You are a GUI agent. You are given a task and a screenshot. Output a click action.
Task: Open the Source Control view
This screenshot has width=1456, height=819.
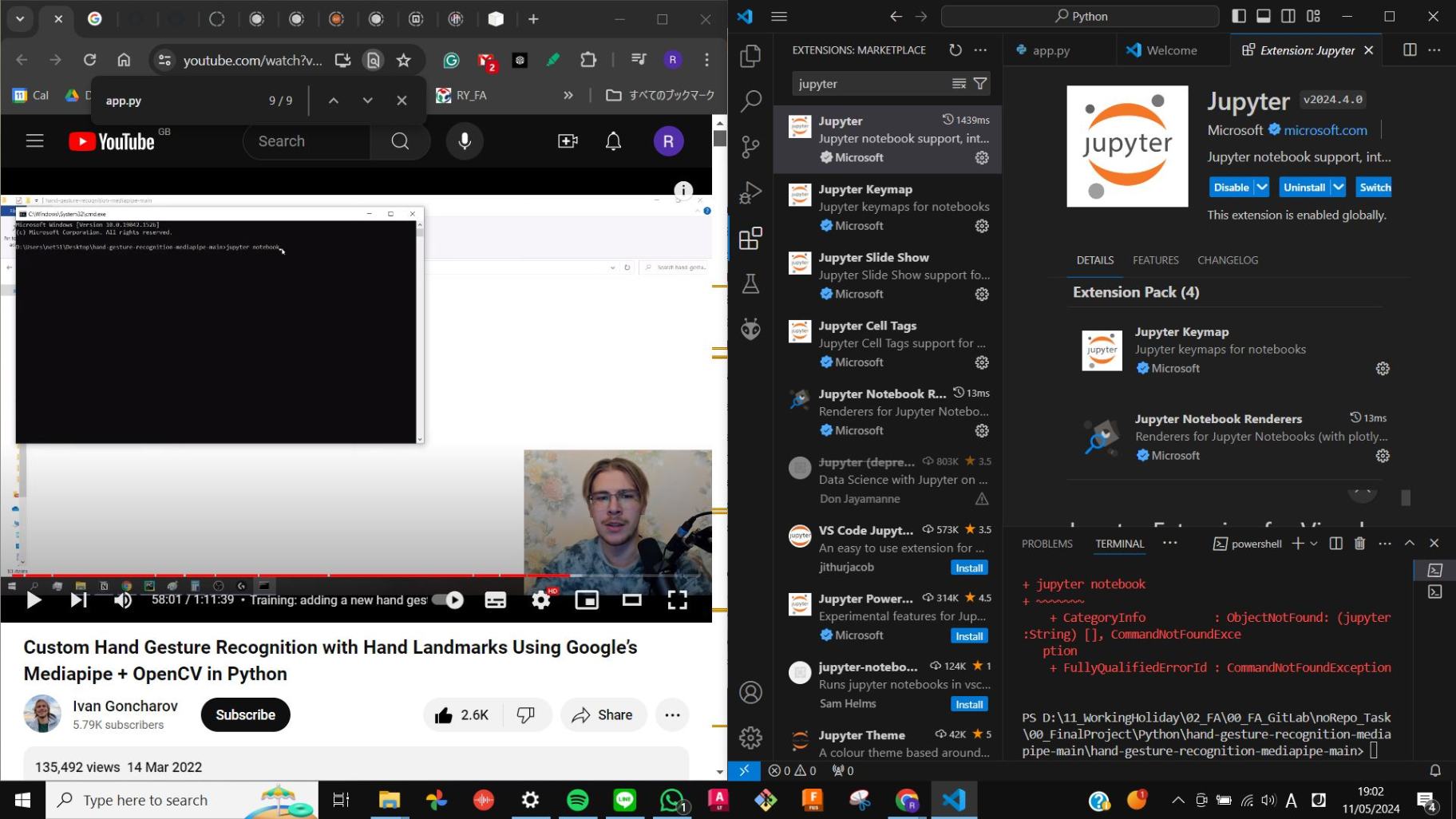pyautogui.click(x=750, y=147)
